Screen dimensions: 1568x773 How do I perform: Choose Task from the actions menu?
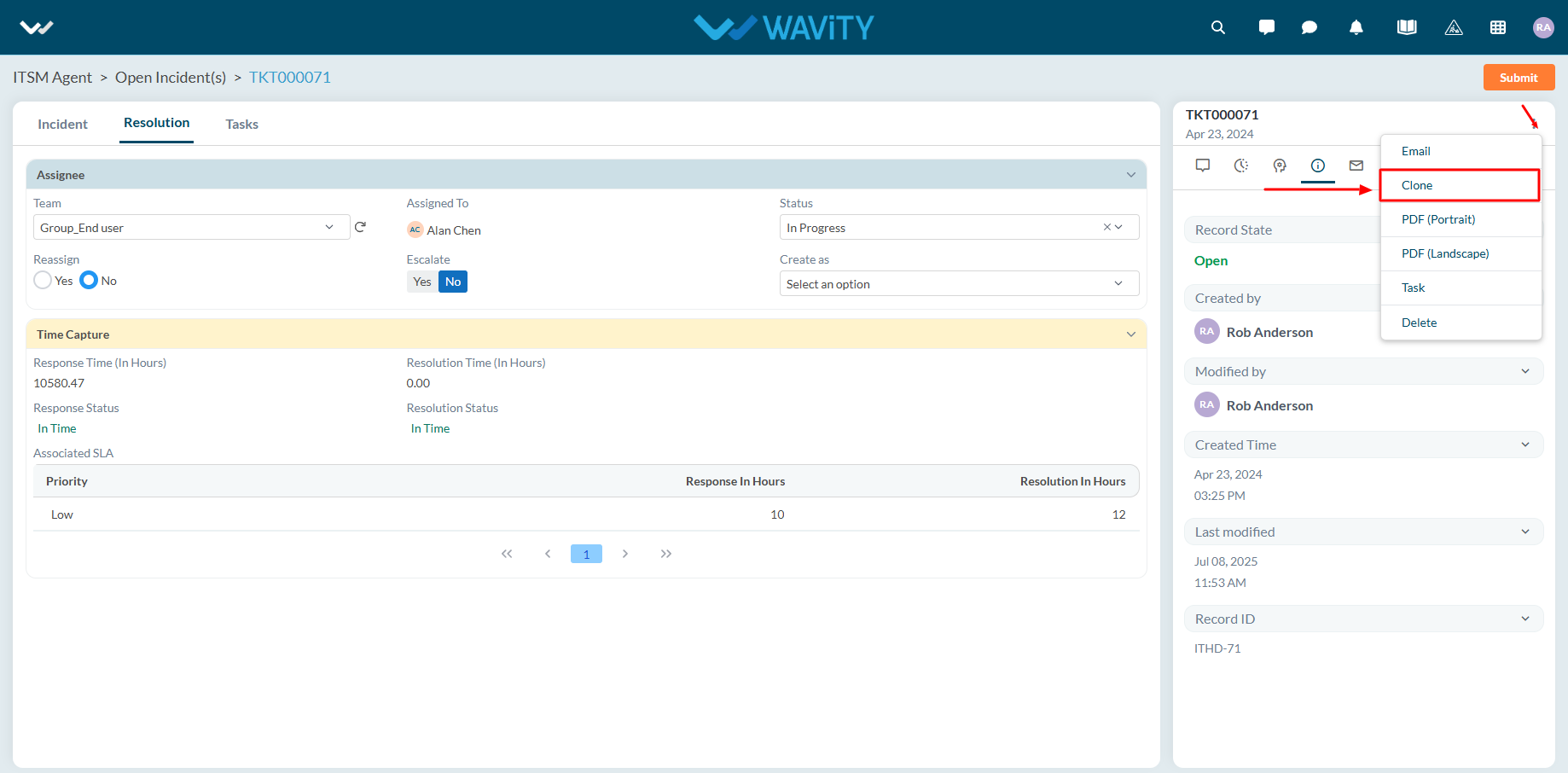coord(1461,288)
